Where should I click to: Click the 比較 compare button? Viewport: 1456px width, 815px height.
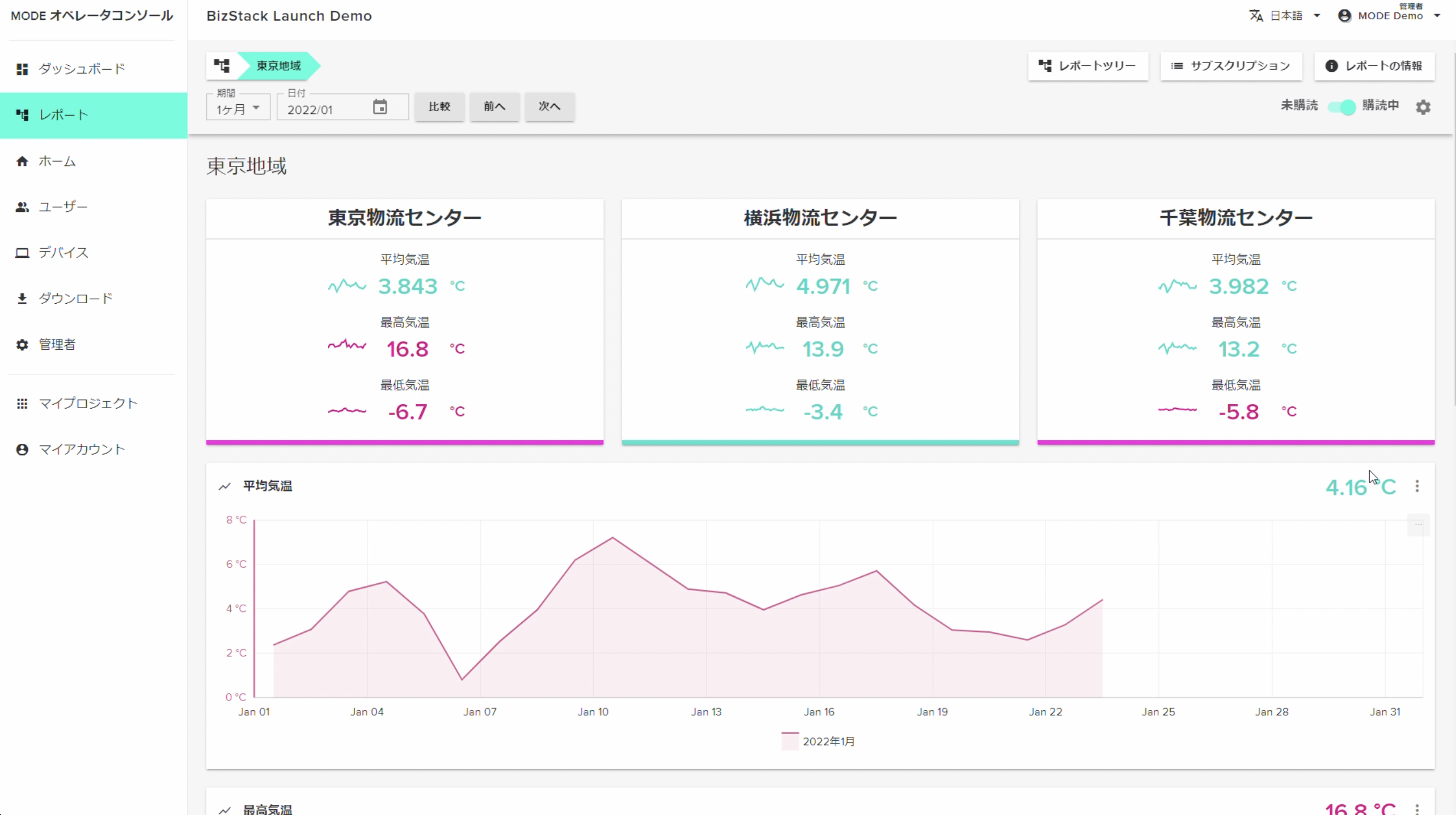439,107
